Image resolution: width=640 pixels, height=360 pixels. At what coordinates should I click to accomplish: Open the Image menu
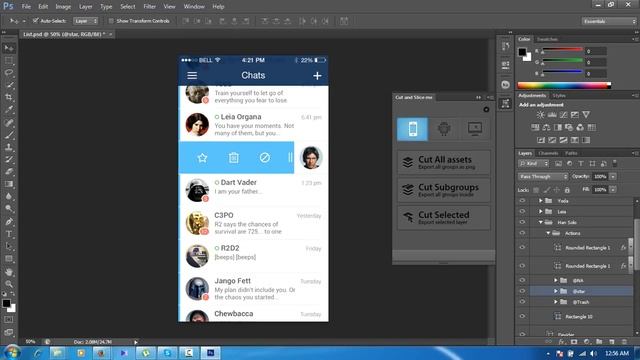click(63, 7)
